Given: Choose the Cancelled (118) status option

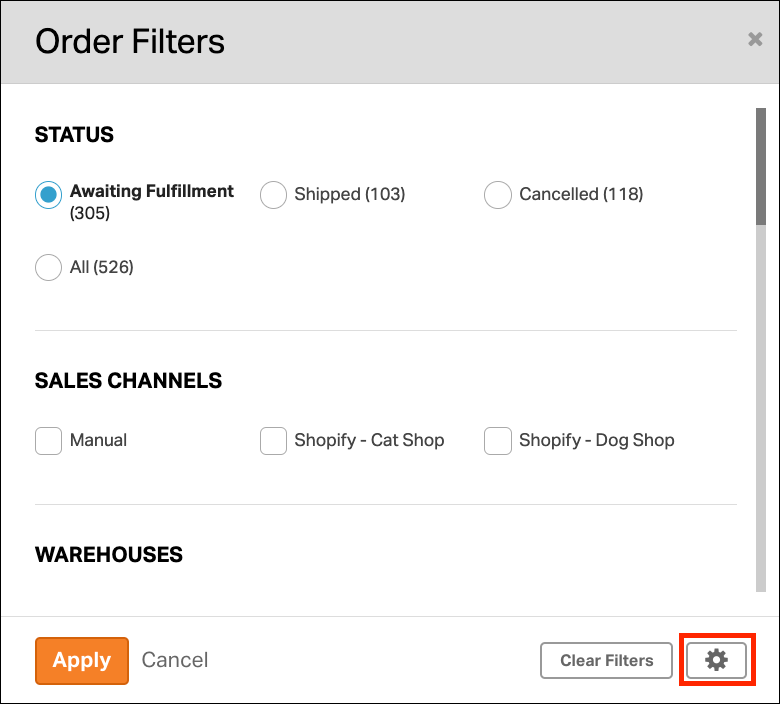Looking at the screenshot, I should coord(497,195).
